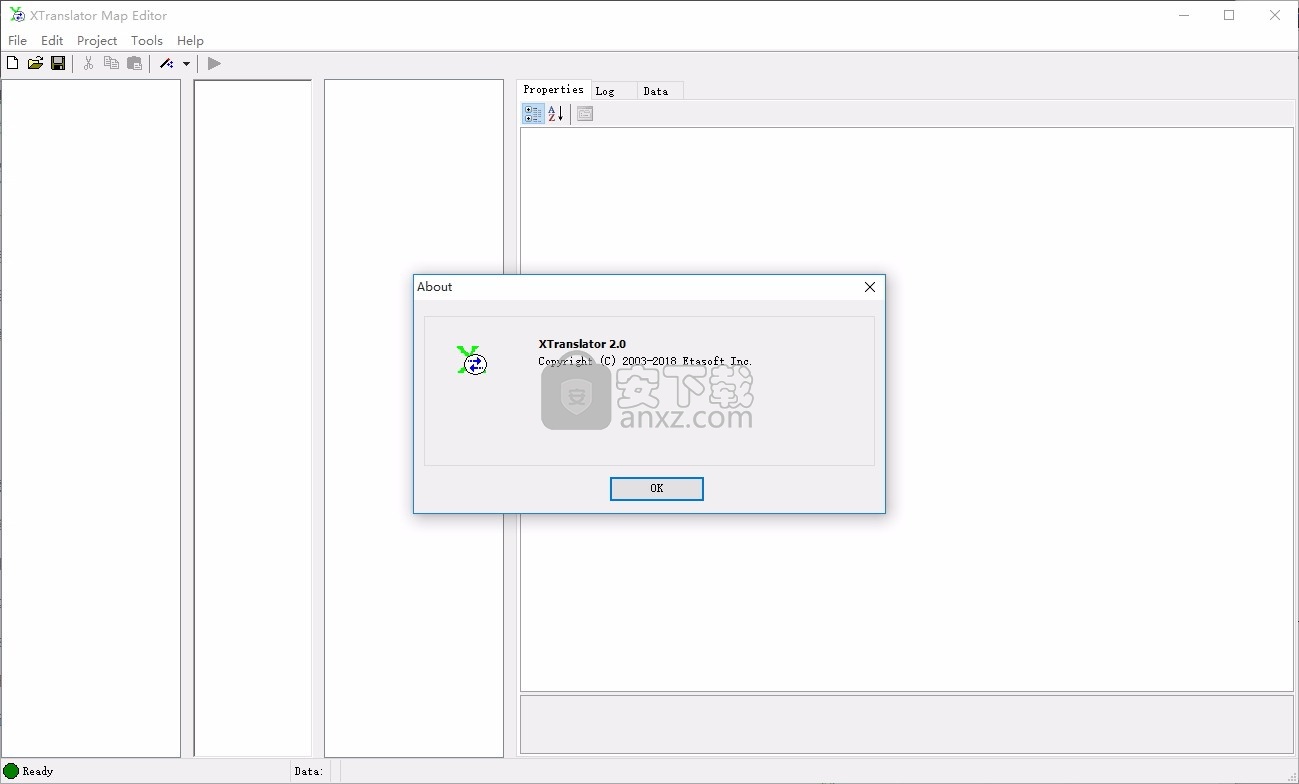Image resolution: width=1299 pixels, height=784 pixels.
Task: Toggle the Categorized view in the Properties toolbar
Action: click(x=533, y=114)
